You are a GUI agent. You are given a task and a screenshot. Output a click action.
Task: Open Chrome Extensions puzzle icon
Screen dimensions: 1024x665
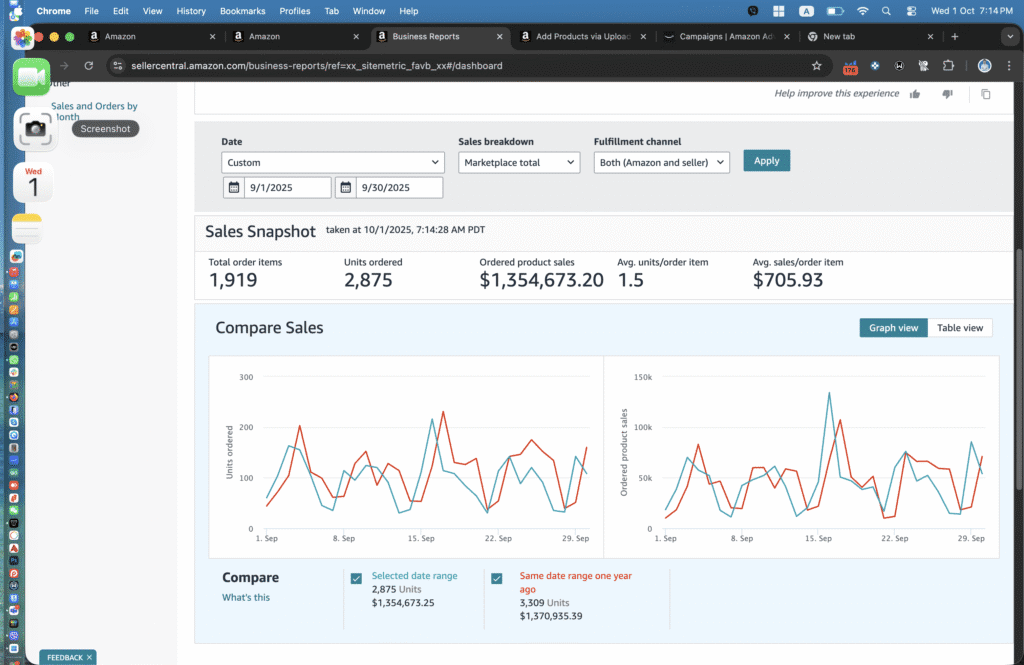point(948,66)
